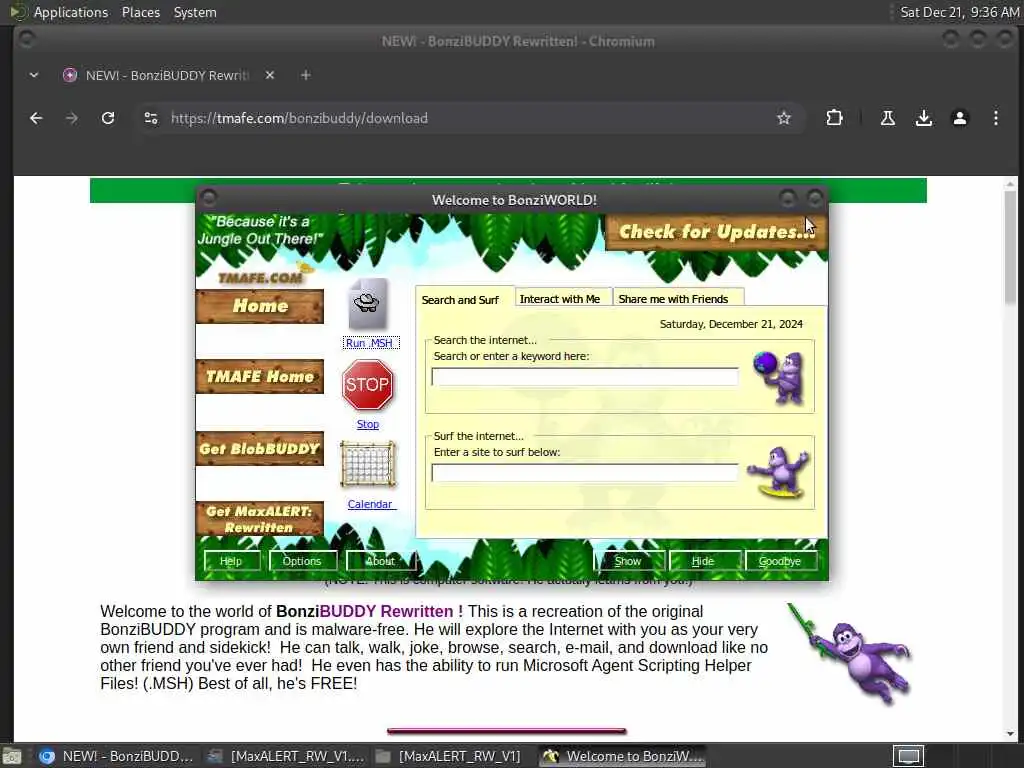Open the System menu
The height and width of the screenshot is (768, 1024).
pos(195,12)
